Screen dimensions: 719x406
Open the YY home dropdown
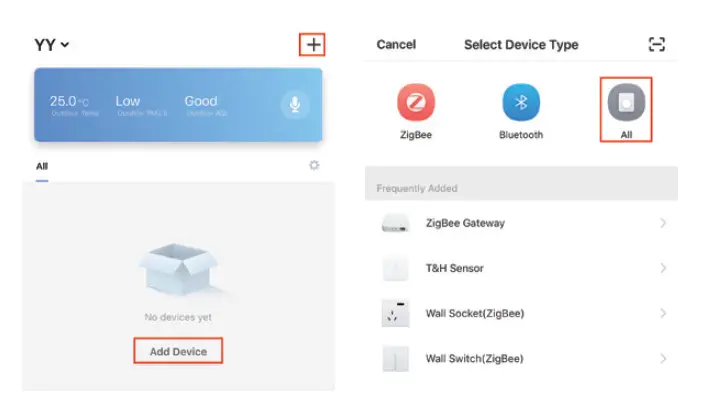coord(52,45)
